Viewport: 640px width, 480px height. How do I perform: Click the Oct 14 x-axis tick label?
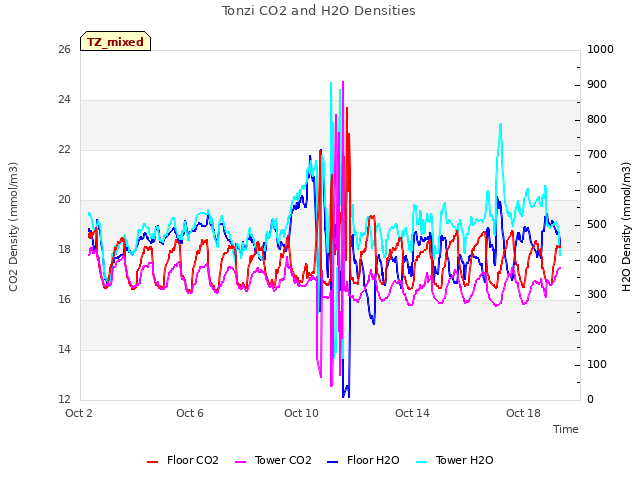pyautogui.click(x=412, y=413)
